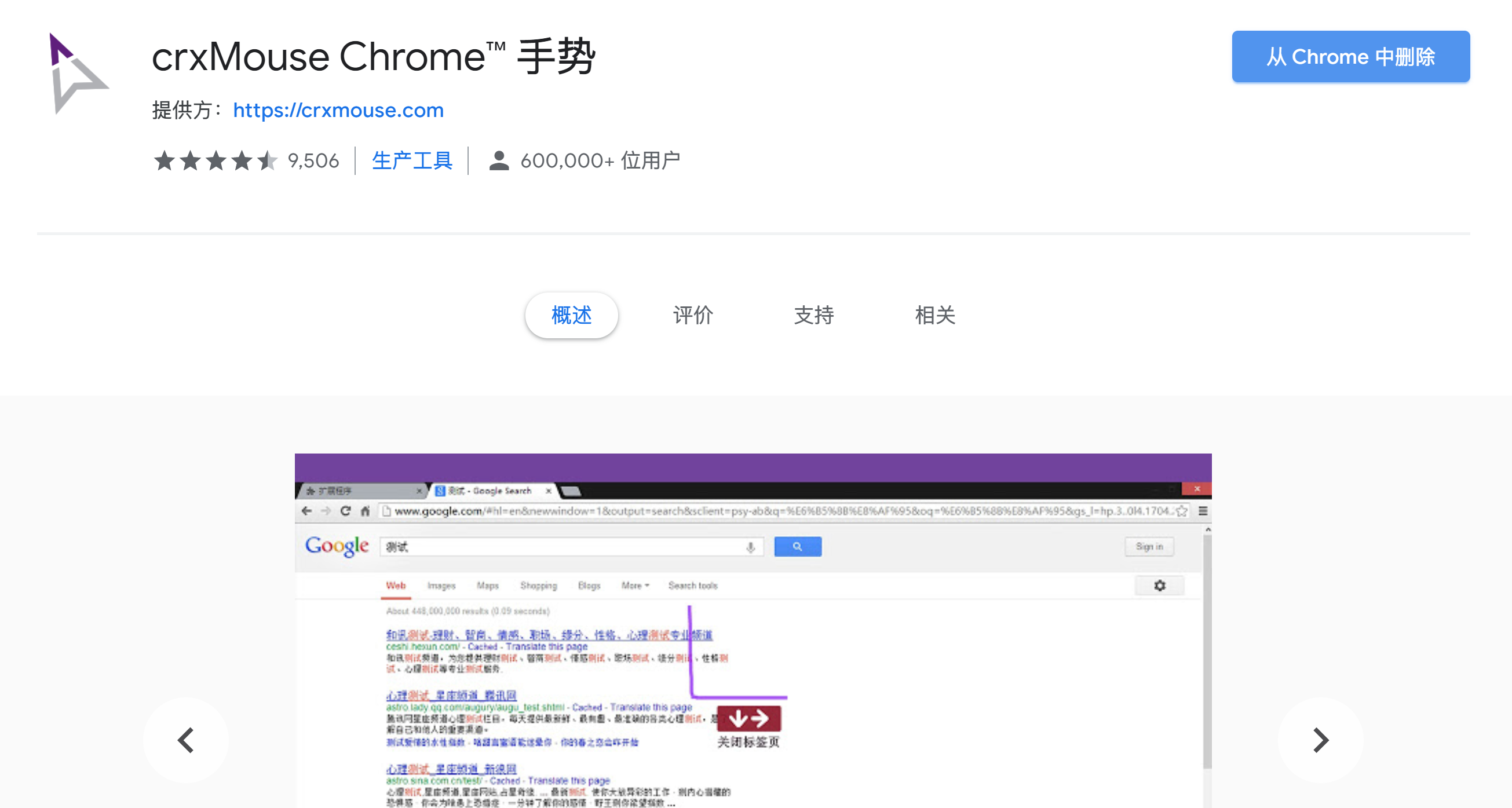Show next screenshot with right arrow
Image resolution: width=1512 pixels, height=808 pixels.
[x=1321, y=740]
